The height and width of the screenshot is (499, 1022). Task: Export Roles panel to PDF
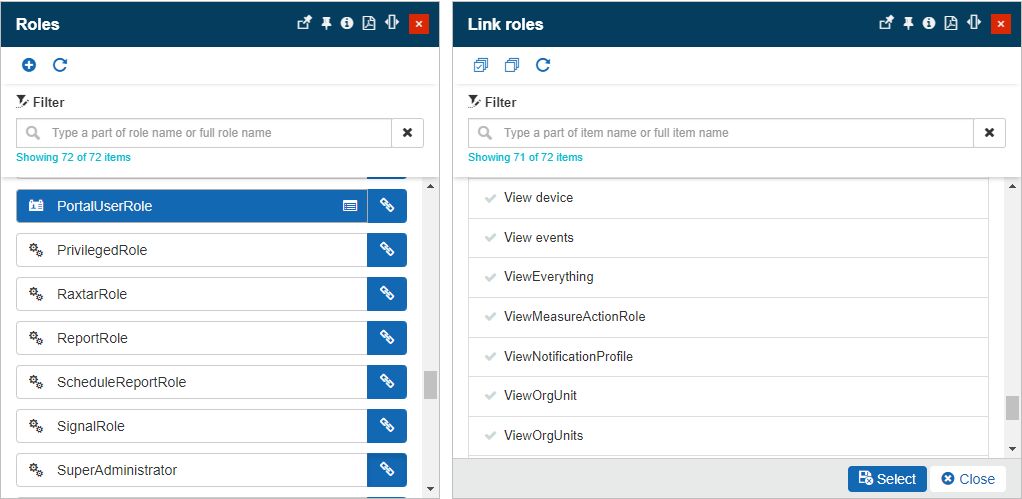[x=369, y=23]
